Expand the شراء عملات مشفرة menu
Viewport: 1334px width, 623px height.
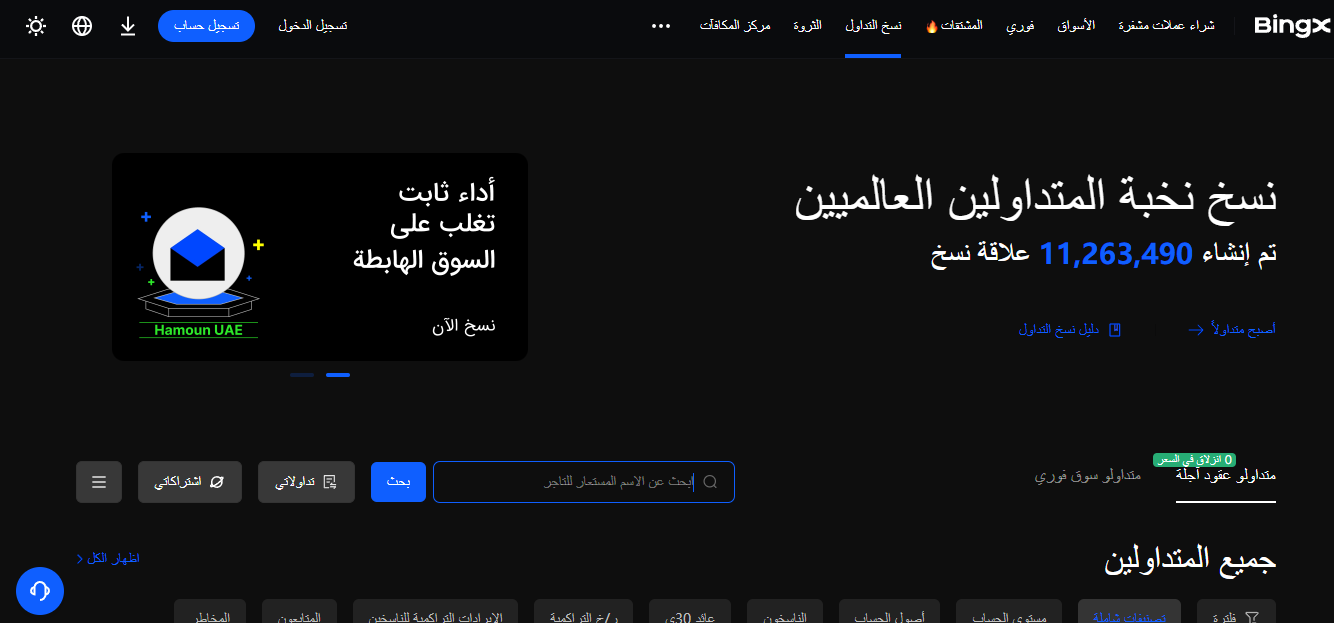pos(1166,26)
